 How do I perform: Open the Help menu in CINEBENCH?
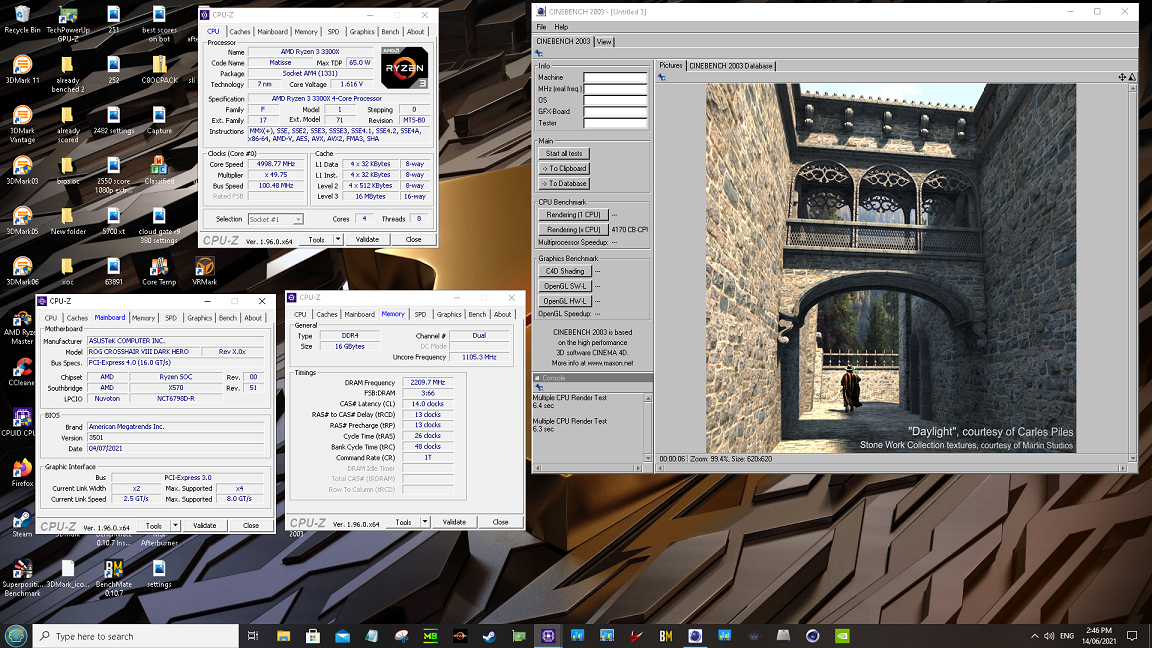click(561, 26)
